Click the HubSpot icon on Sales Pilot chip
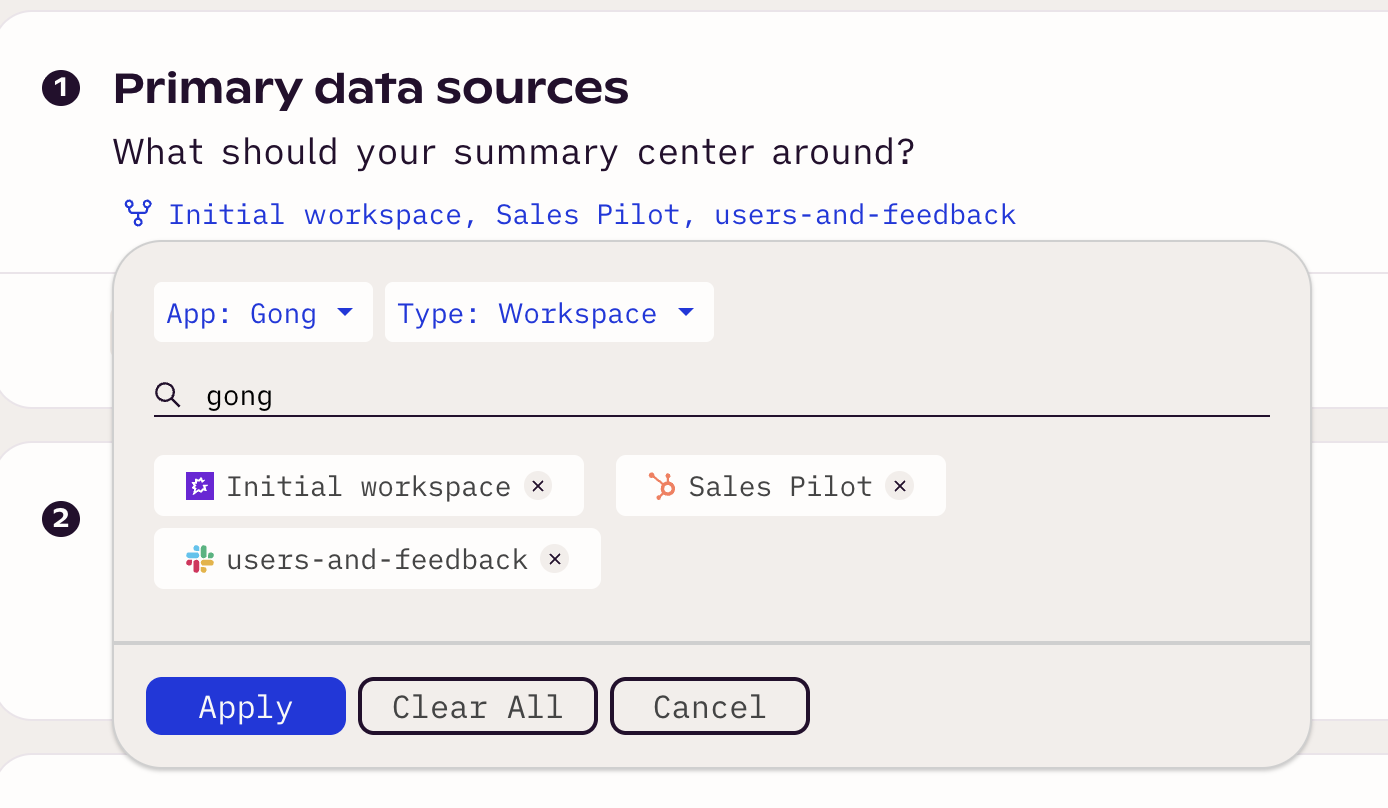1388x808 pixels. [x=662, y=486]
